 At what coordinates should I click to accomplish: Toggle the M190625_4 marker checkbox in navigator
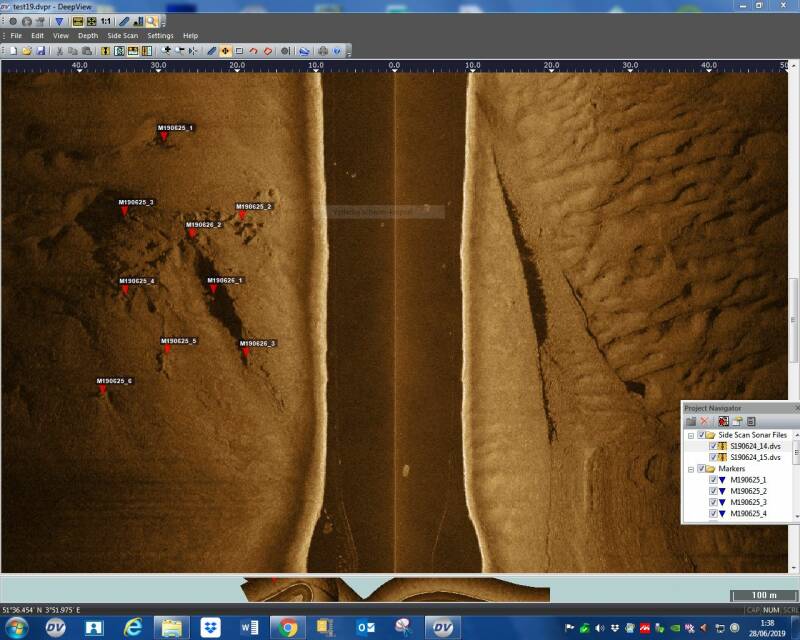713,513
